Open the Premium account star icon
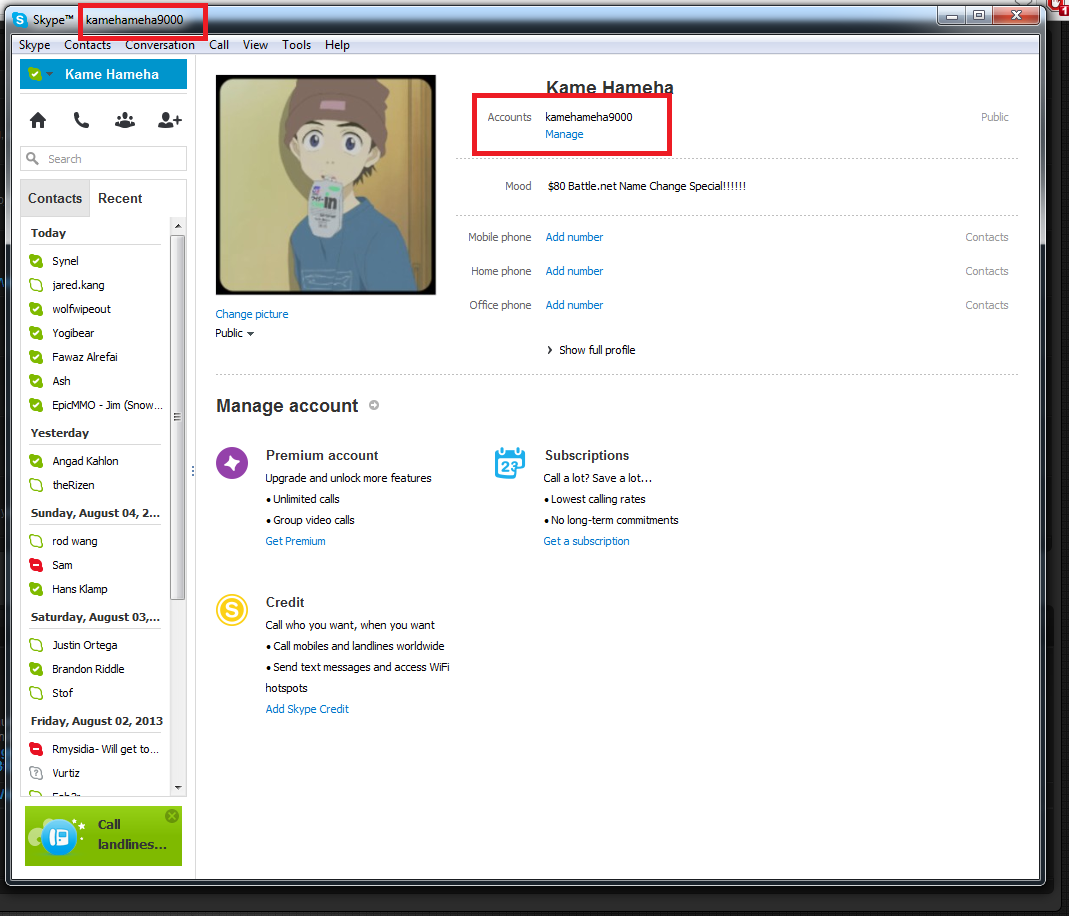1069x916 pixels. coord(232,463)
